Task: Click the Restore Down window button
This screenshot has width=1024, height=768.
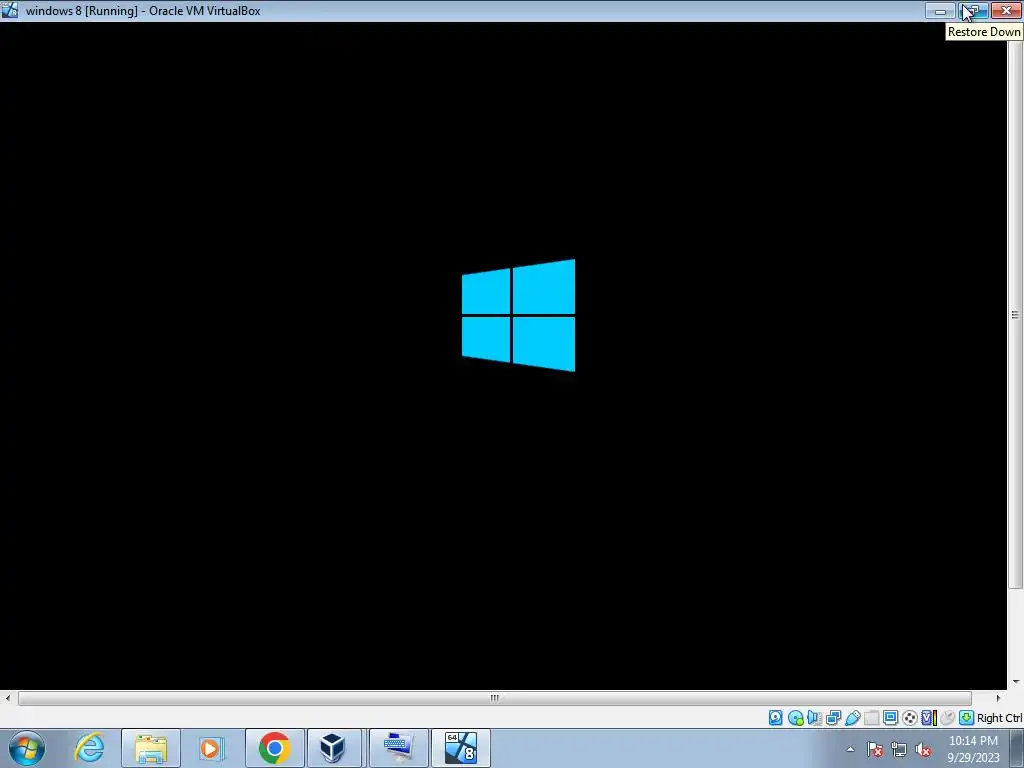Action: [x=973, y=10]
